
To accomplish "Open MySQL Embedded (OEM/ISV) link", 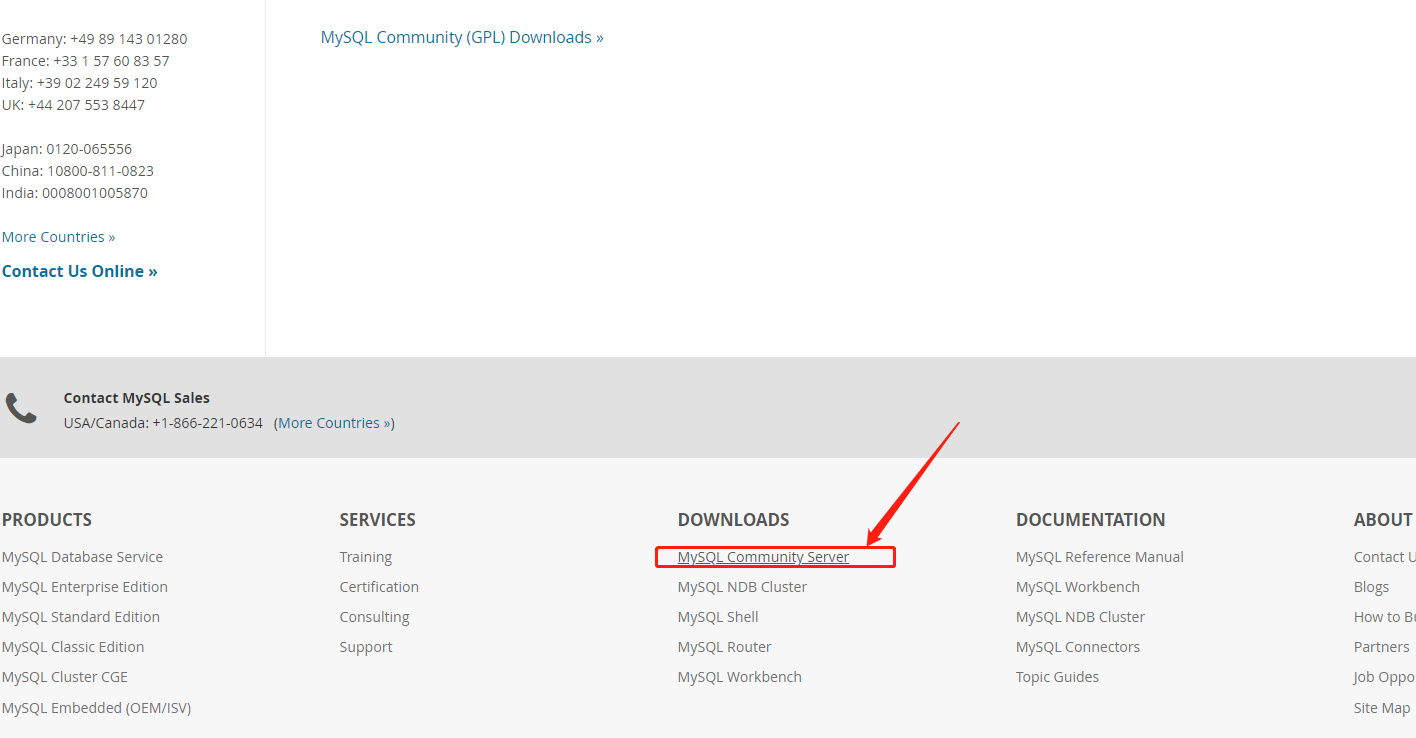I will click(x=96, y=708).
